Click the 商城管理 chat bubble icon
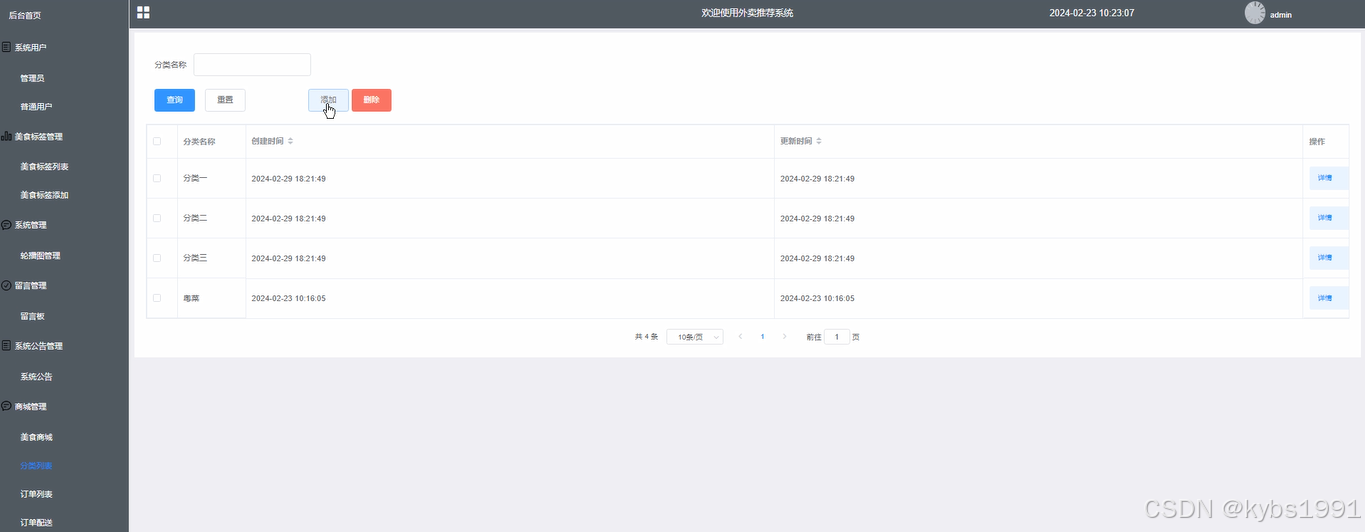 (6, 406)
